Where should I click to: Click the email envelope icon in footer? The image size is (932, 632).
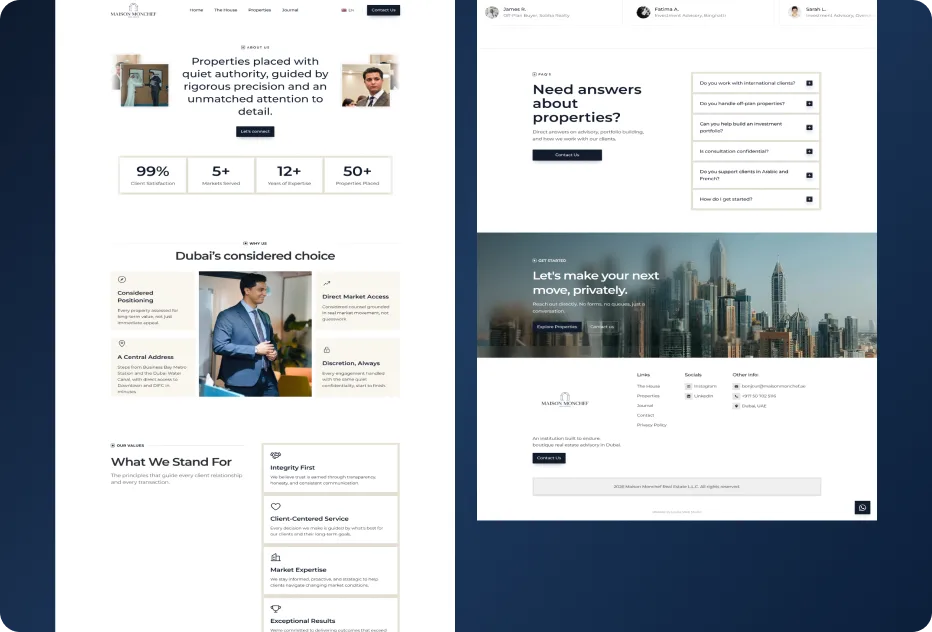click(736, 386)
